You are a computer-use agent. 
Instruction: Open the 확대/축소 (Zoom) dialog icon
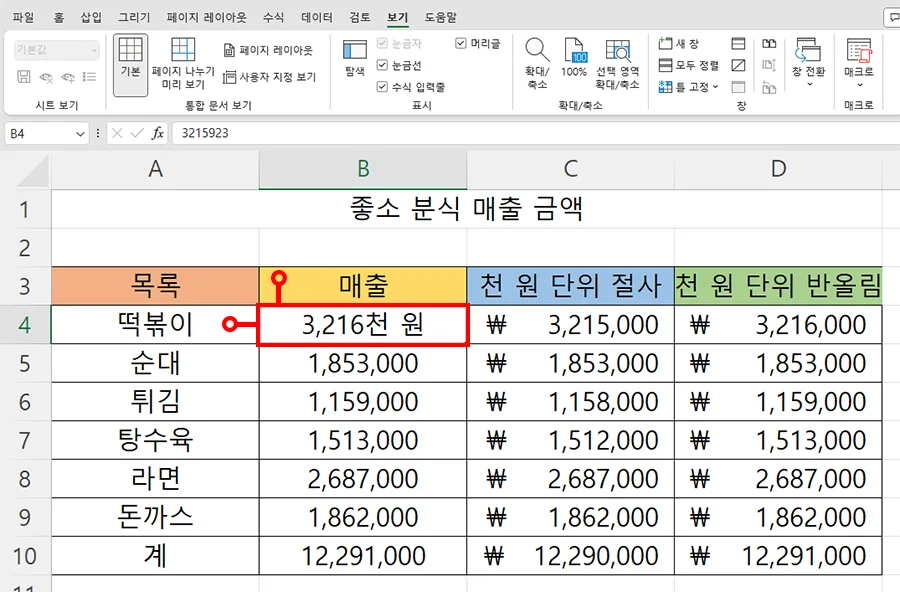(537, 60)
